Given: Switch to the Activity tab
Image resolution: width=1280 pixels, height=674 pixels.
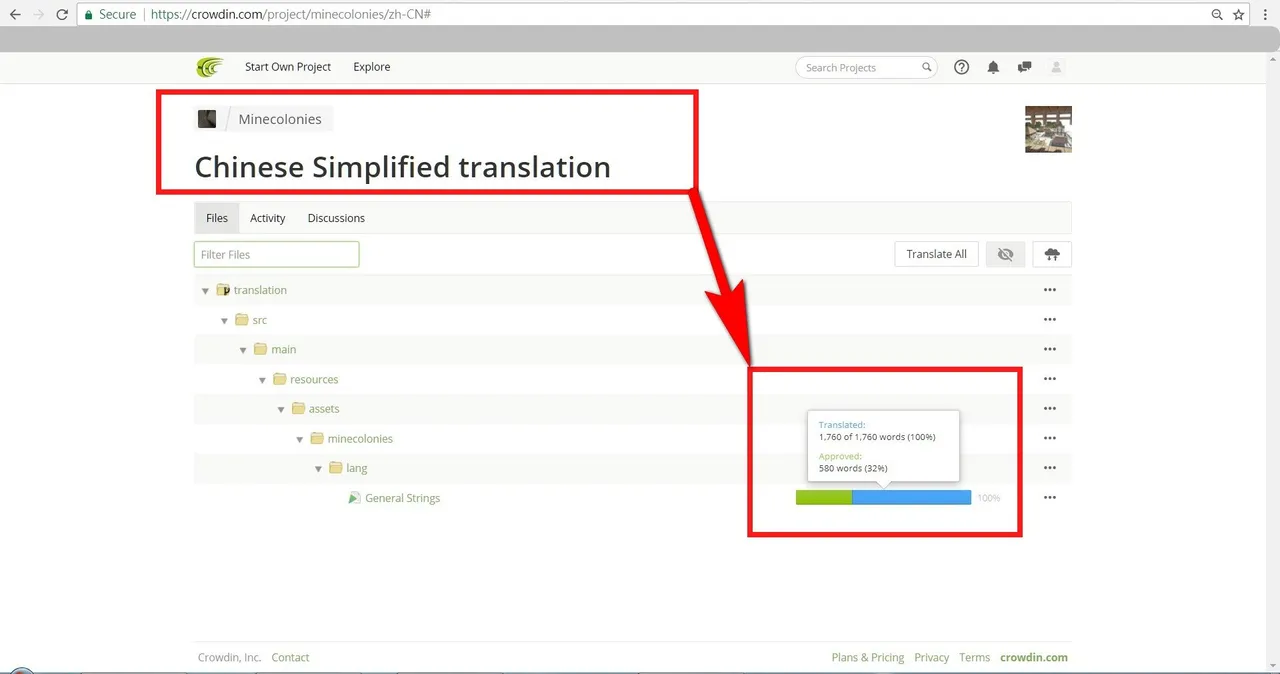Looking at the screenshot, I should (x=268, y=218).
